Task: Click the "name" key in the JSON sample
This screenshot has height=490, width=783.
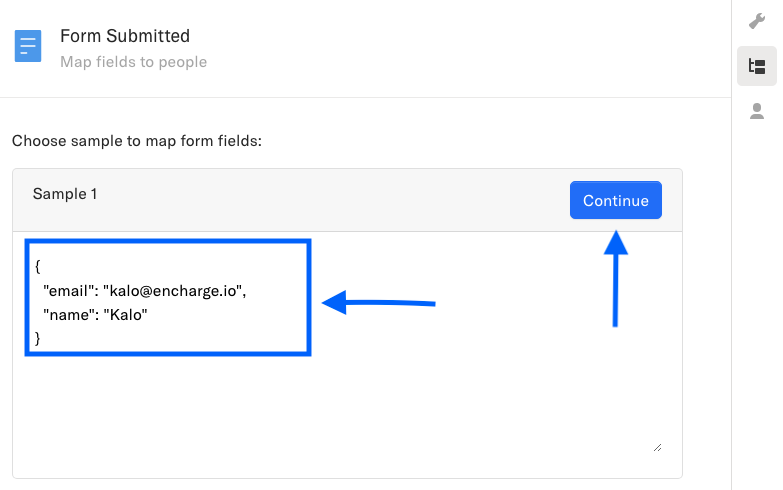Action: coord(67,315)
